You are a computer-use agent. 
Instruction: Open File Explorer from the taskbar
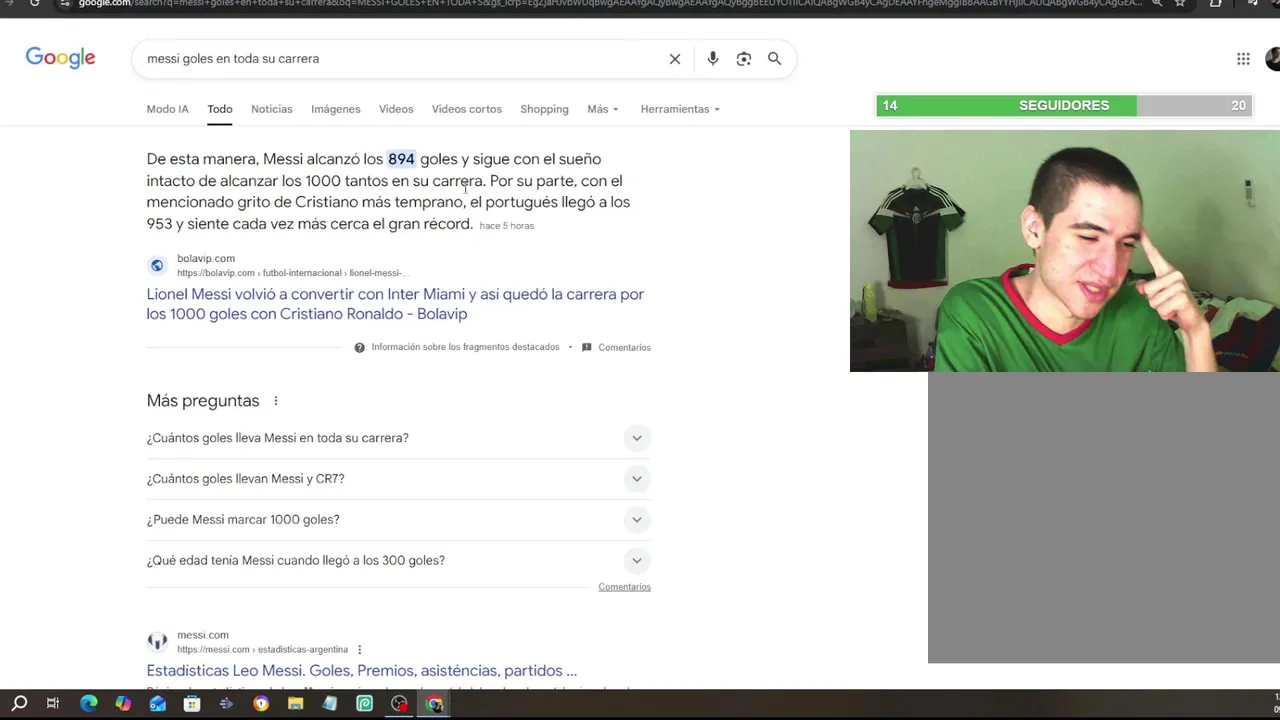pyautogui.click(x=295, y=704)
